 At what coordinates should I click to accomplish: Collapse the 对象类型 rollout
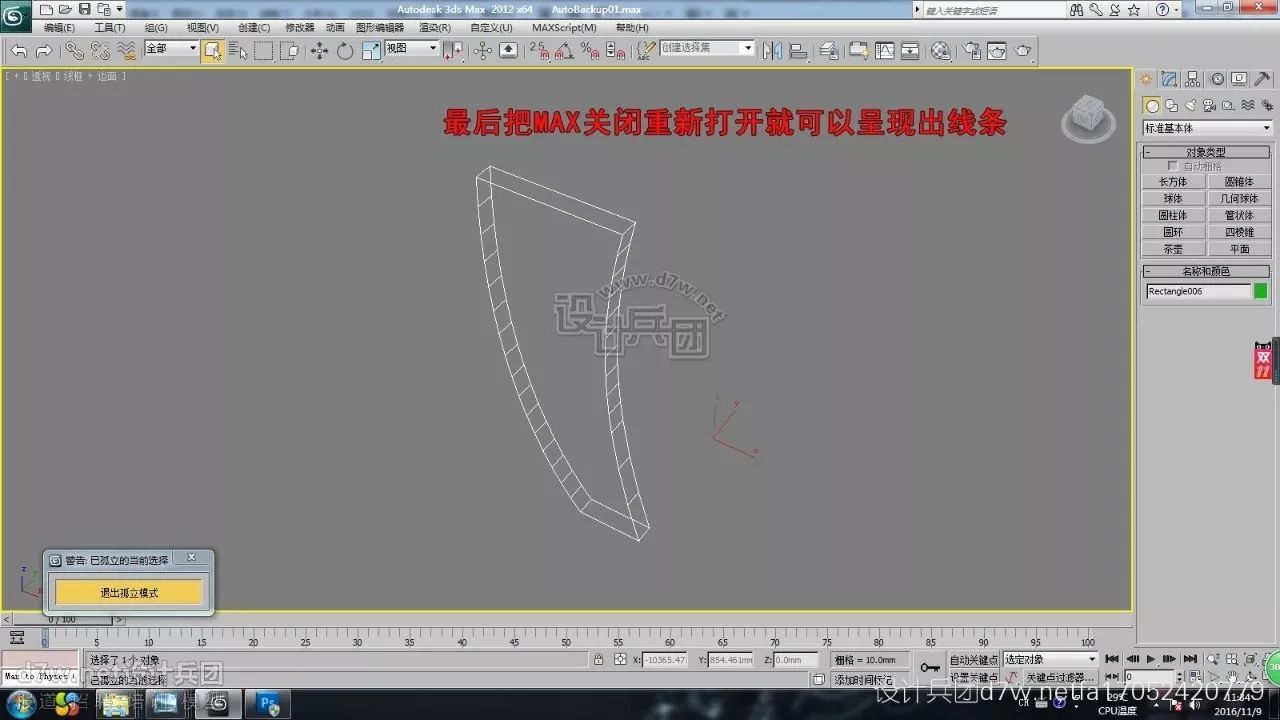click(x=1148, y=152)
